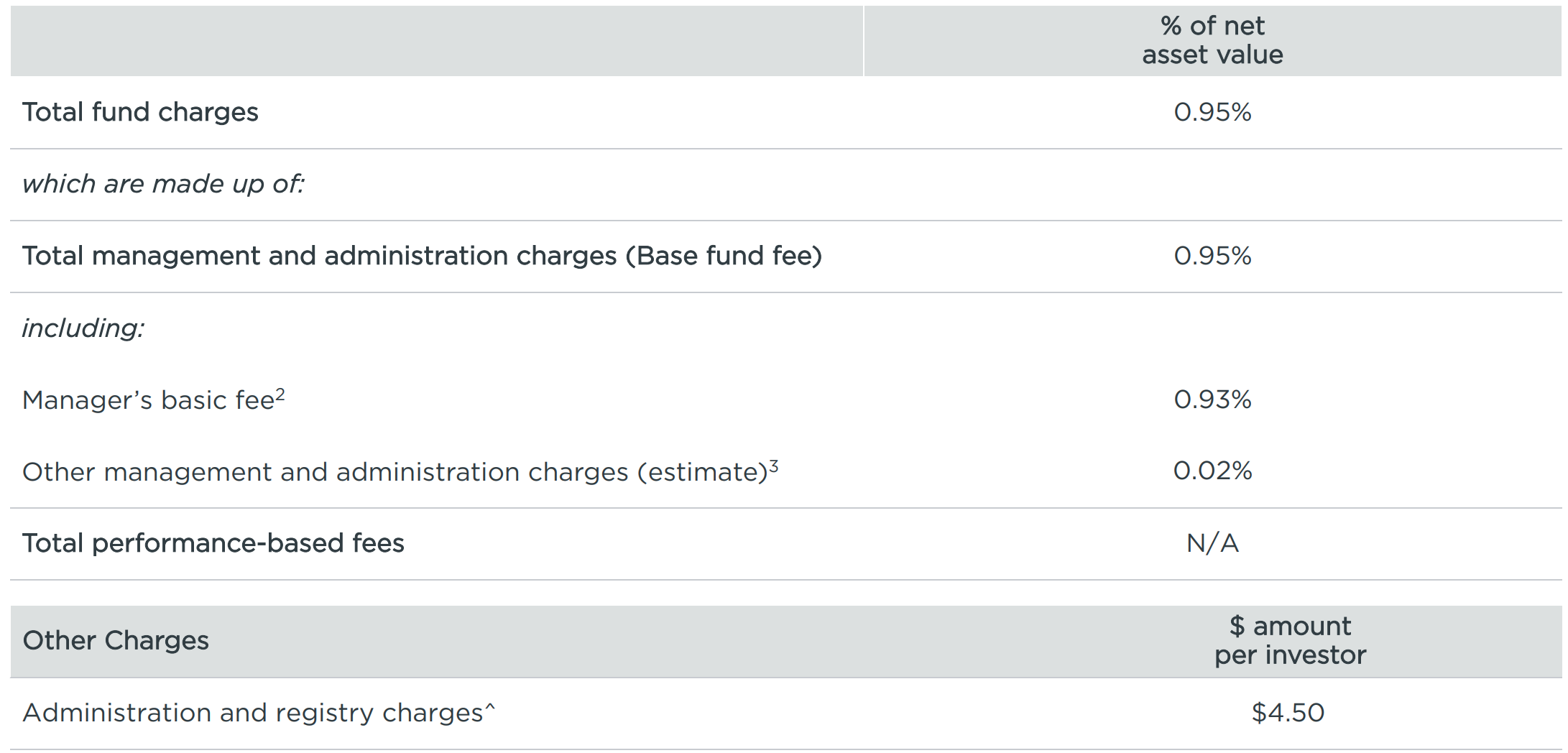Select 'Other management and administration charges (estimate)' label

pyautogui.click(x=395, y=472)
